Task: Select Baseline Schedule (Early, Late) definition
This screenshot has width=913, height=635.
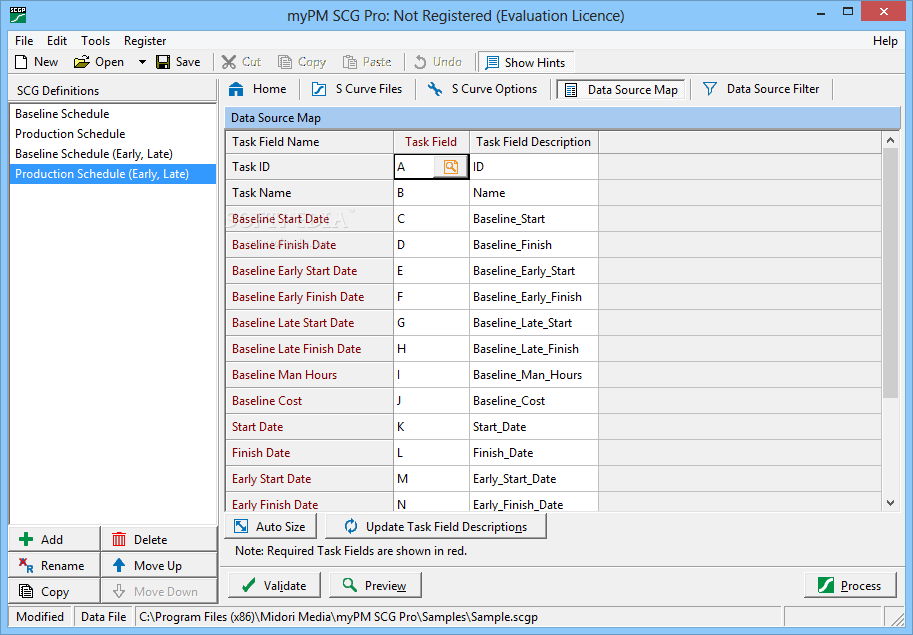Action: point(112,154)
